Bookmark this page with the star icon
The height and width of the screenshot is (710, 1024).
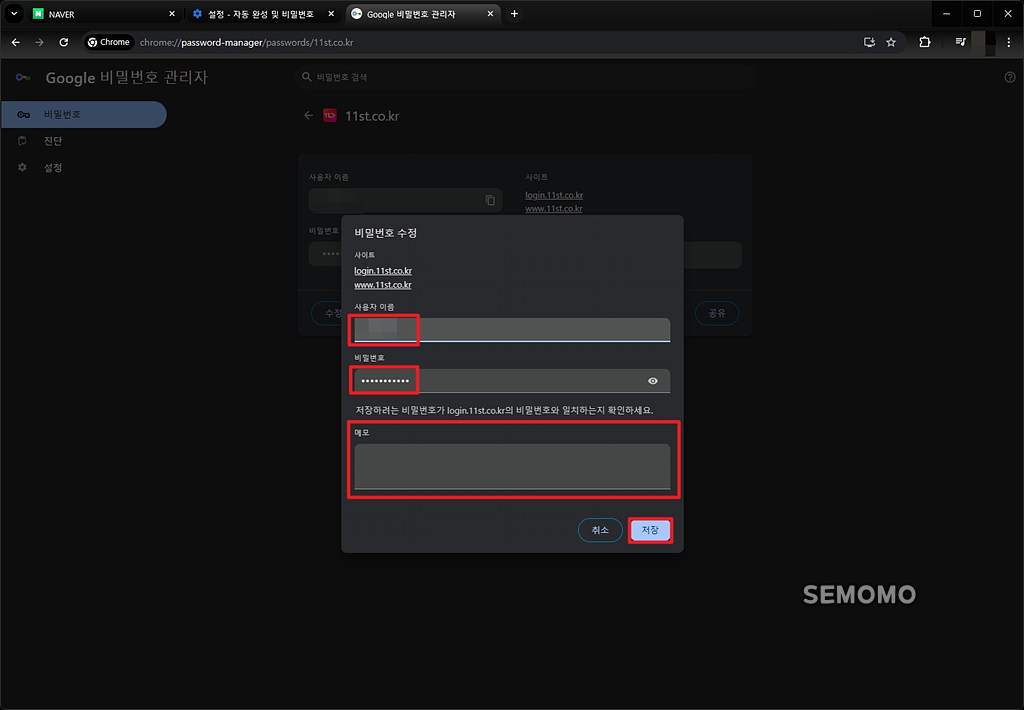point(891,42)
